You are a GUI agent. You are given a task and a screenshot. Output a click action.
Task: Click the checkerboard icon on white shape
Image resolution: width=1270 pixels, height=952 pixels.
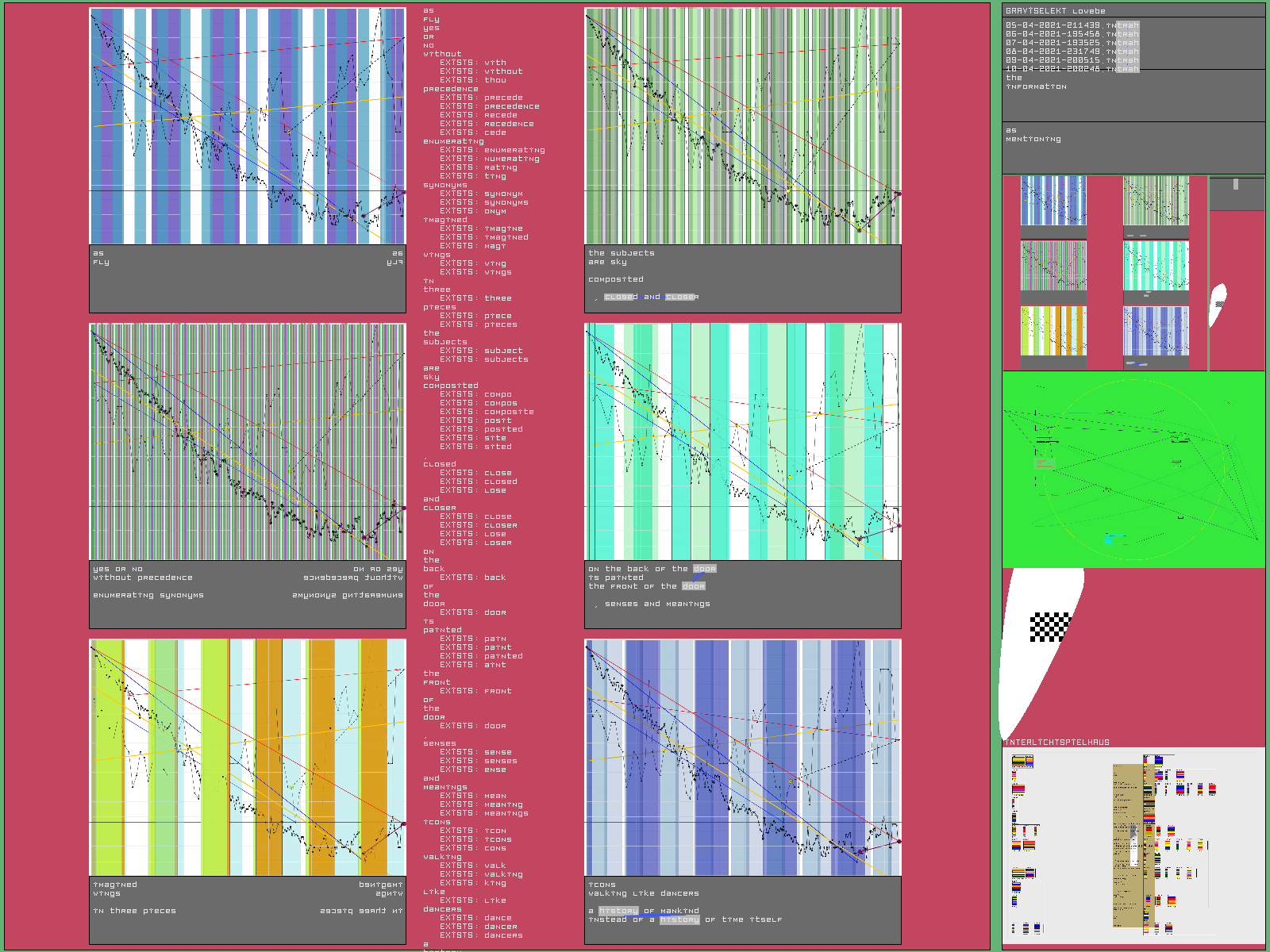[x=1049, y=627]
